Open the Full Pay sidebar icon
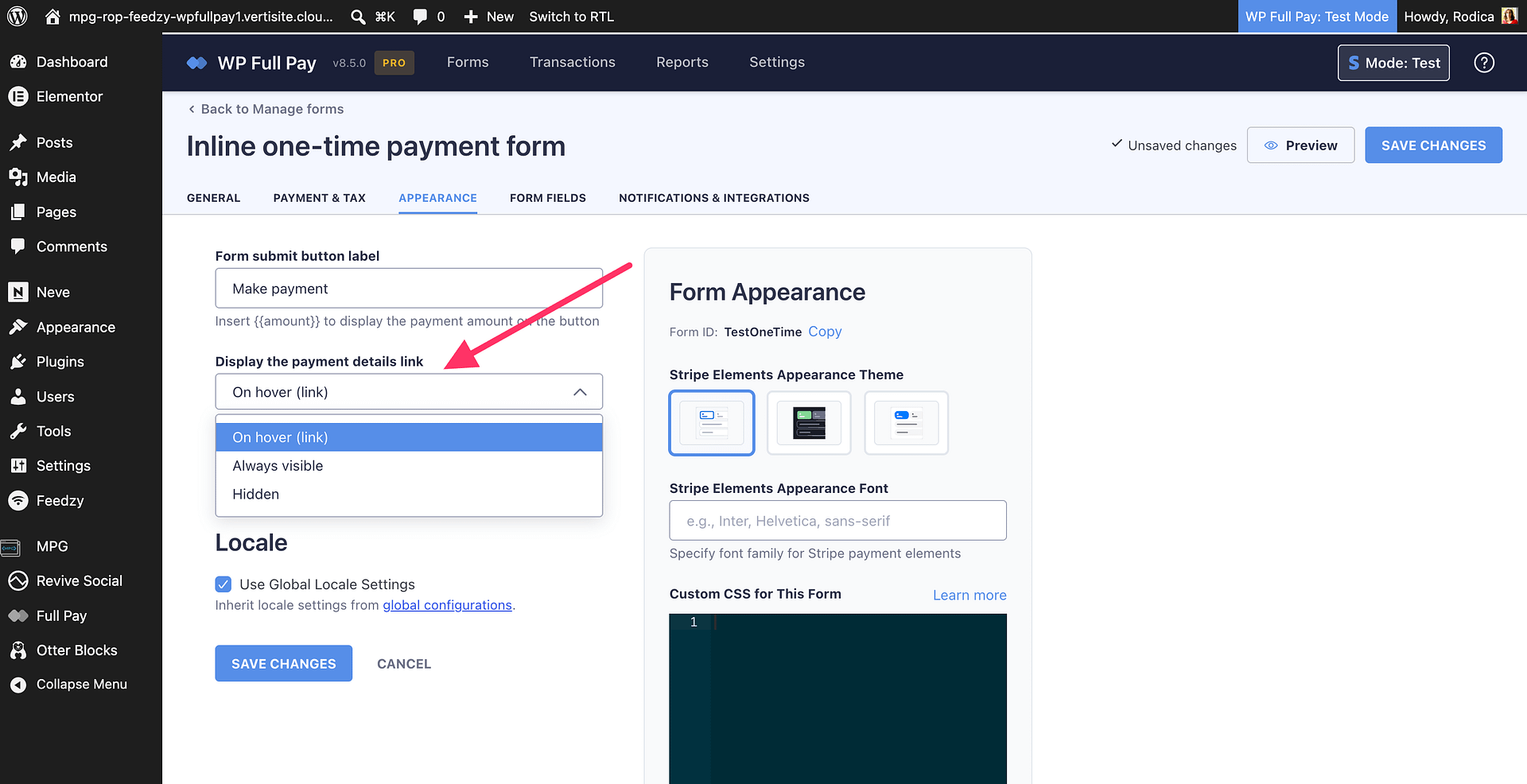 [x=18, y=615]
